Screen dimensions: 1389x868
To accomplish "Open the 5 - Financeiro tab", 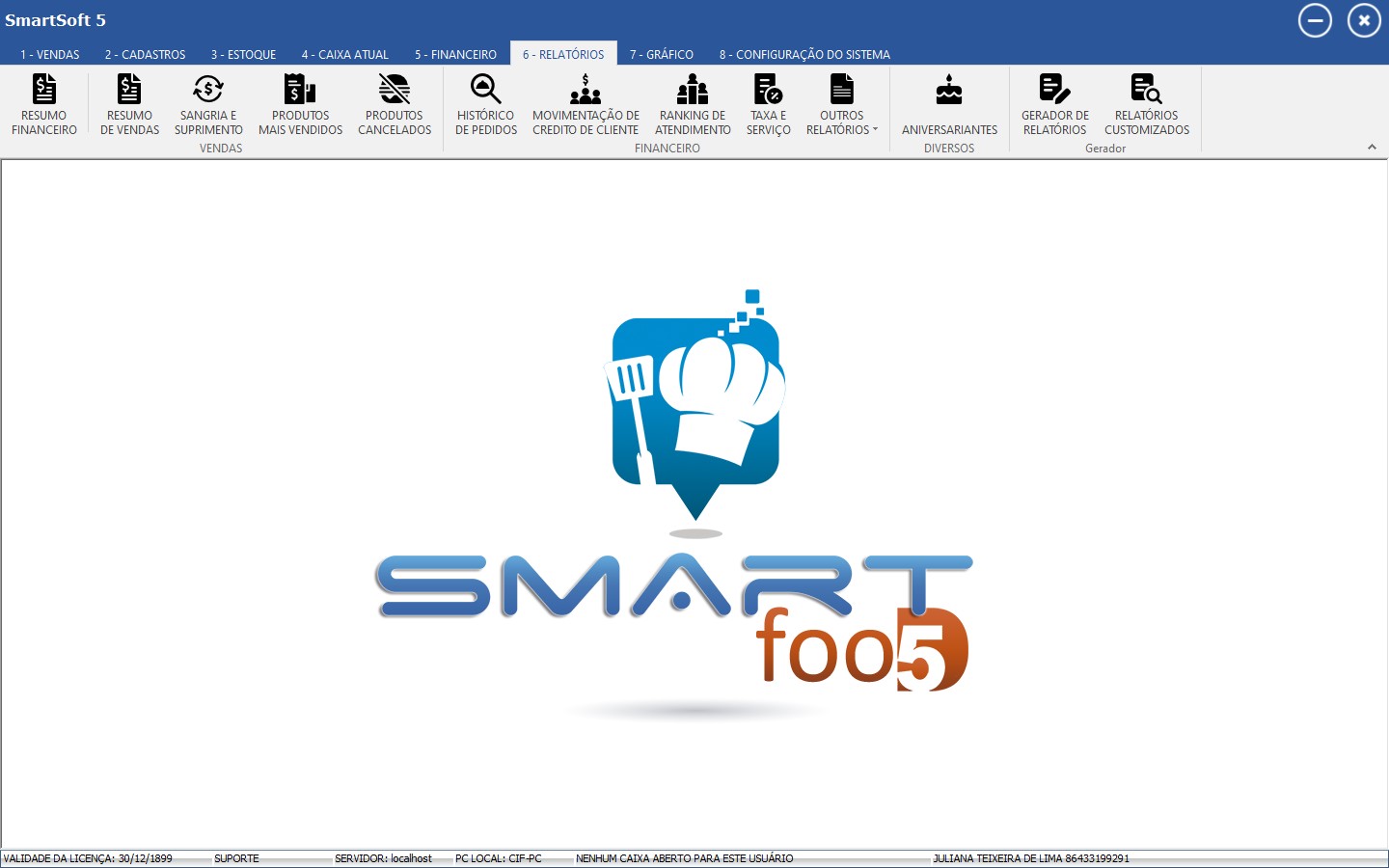I will coord(455,55).
